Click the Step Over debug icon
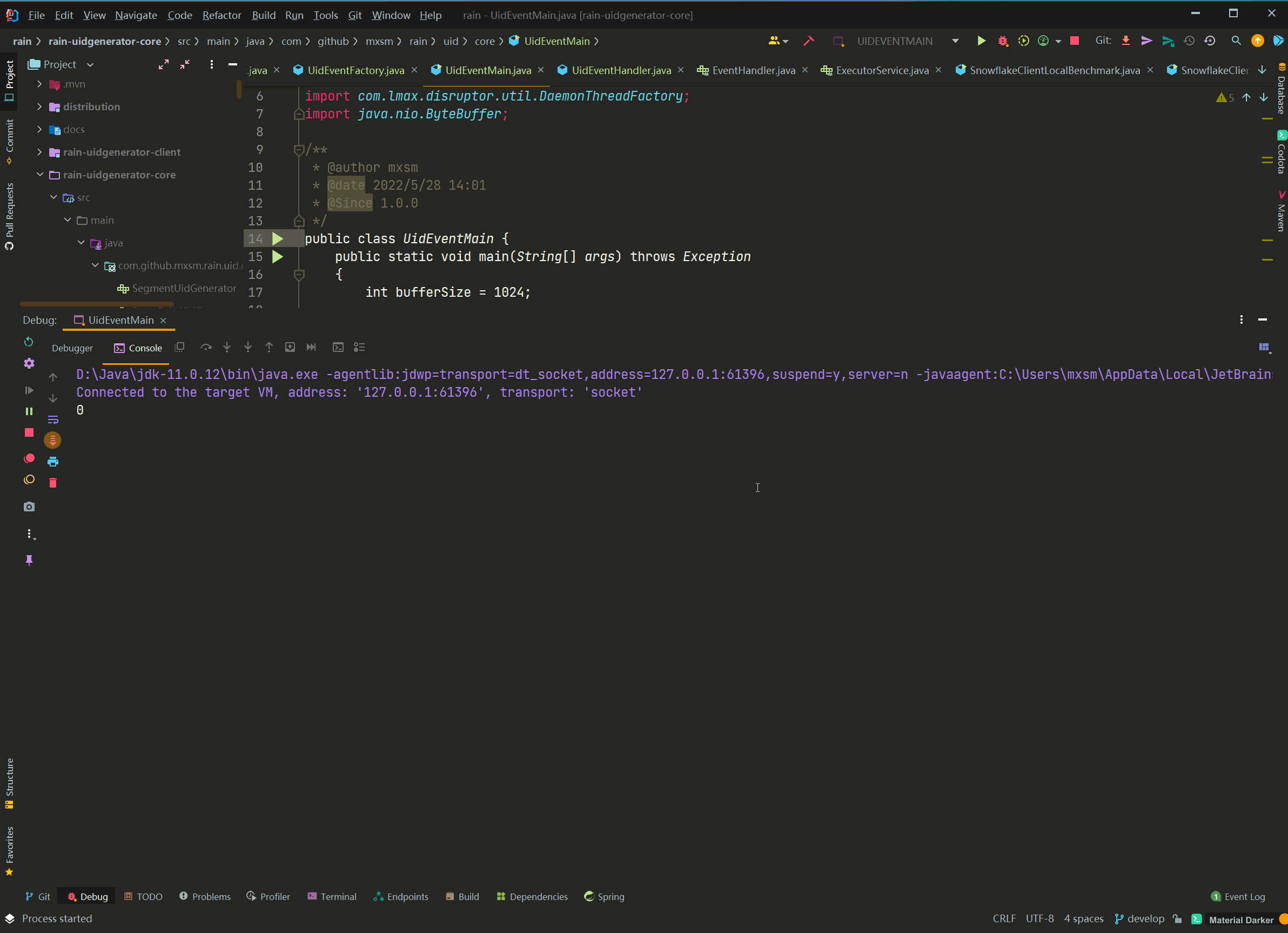1288x933 pixels. 206,347
